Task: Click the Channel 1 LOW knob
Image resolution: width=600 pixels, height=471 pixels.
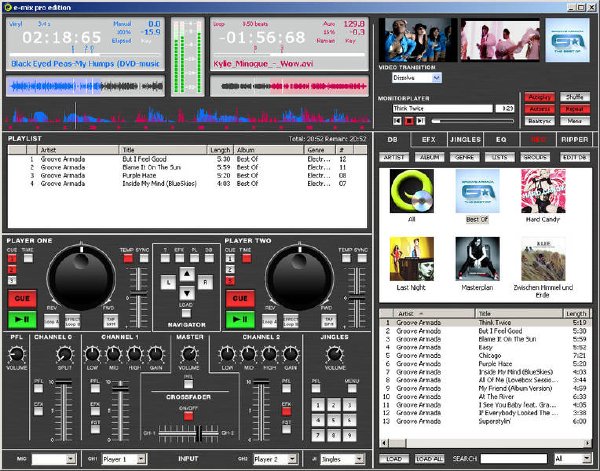Action: click(92, 354)
